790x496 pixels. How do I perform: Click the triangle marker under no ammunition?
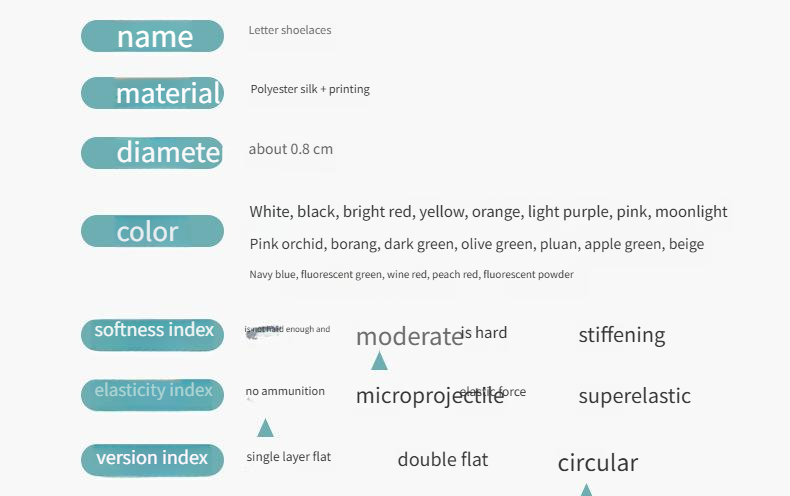265,428
